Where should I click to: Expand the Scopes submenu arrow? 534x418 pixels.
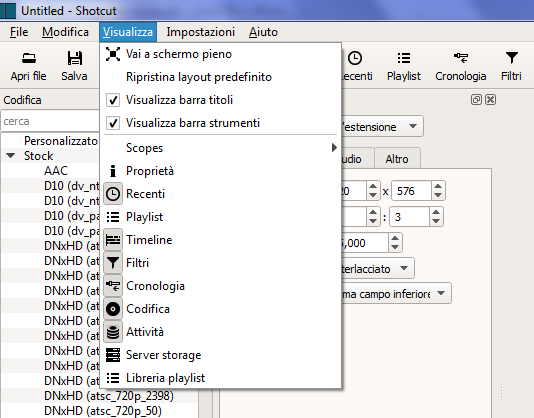pos(334,148)
